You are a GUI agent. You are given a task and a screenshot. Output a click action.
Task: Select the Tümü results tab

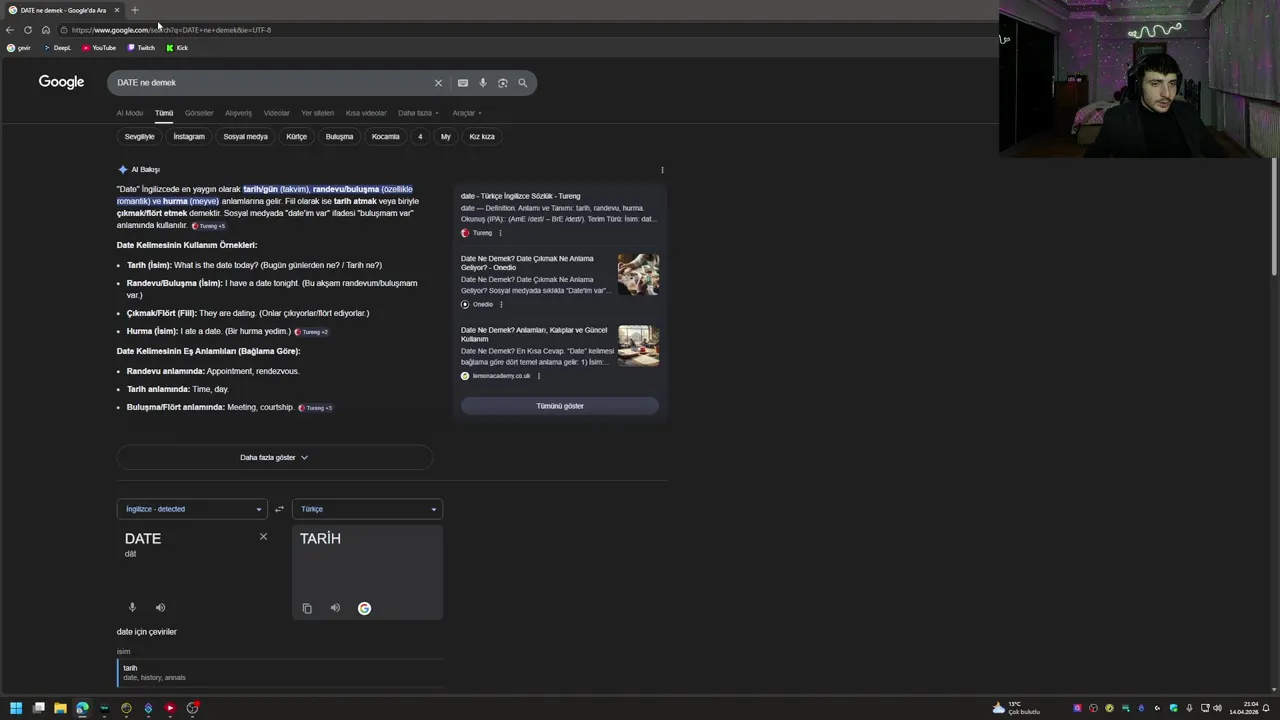pyautogui.click(x=164, y=113)
